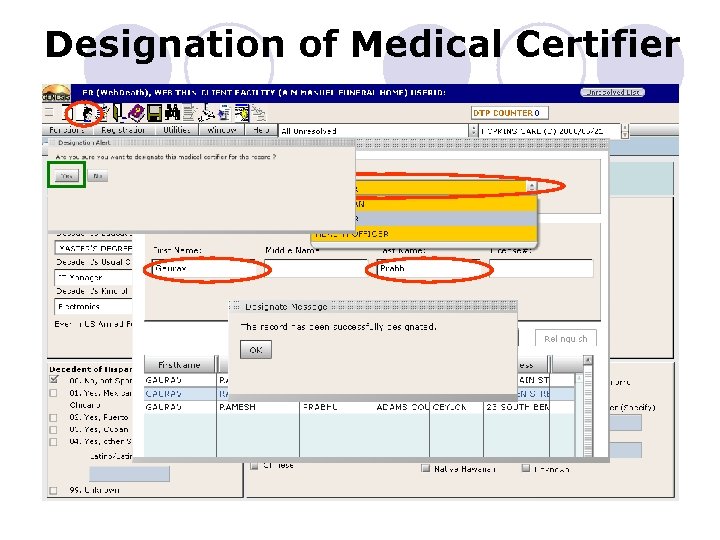Click the notepad with pencil toolbar icon

[x=104, y=113]
